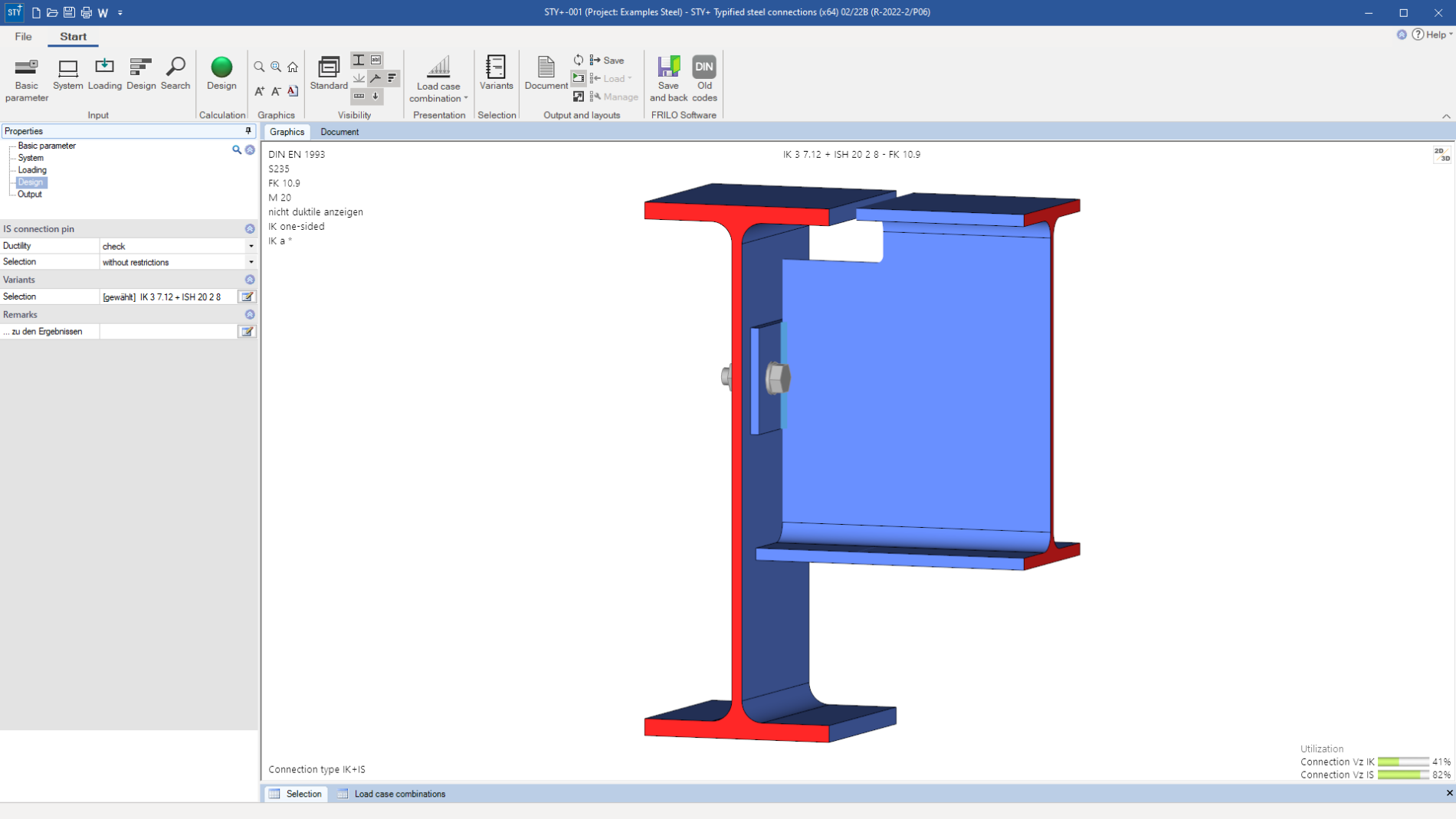Open the Ductility dropdown in IS connection pin
The image size is (1456, 819).
(251, 246)
